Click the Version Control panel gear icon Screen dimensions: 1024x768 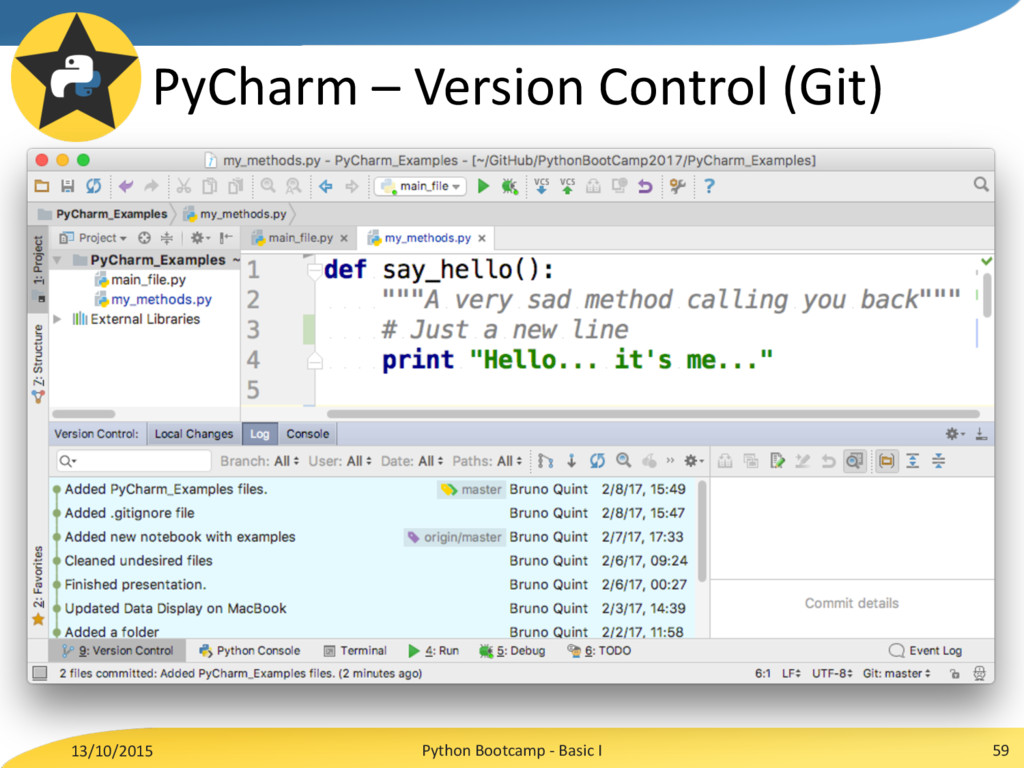(x=954, y=434)
